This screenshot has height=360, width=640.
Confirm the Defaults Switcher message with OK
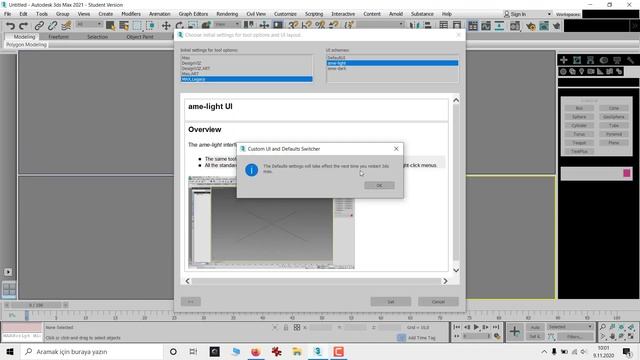click(379, 185)
